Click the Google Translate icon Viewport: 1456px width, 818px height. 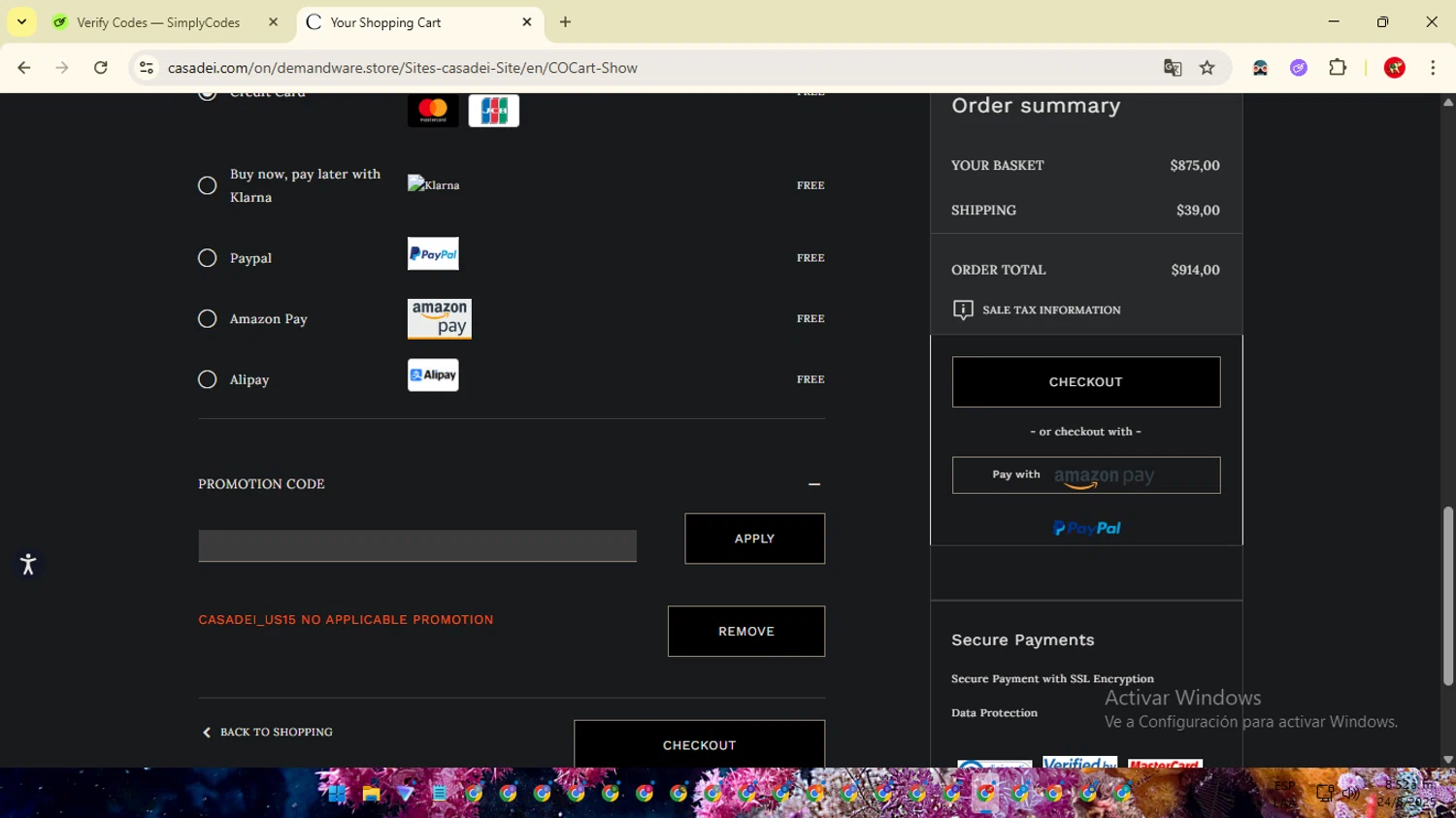pyautogui.click(x=1173, y=68)
